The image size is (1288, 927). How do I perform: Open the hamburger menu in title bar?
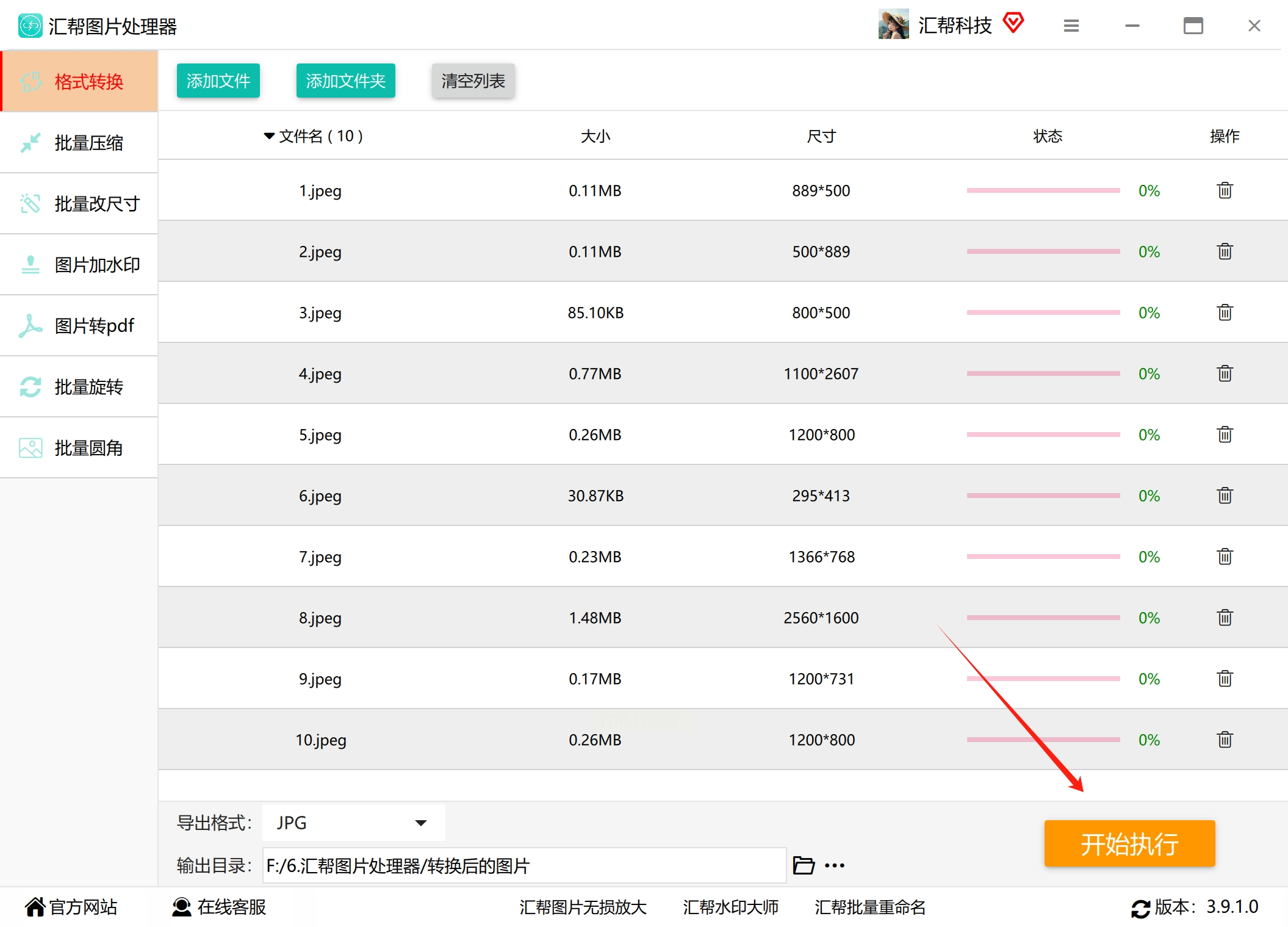1071,26
